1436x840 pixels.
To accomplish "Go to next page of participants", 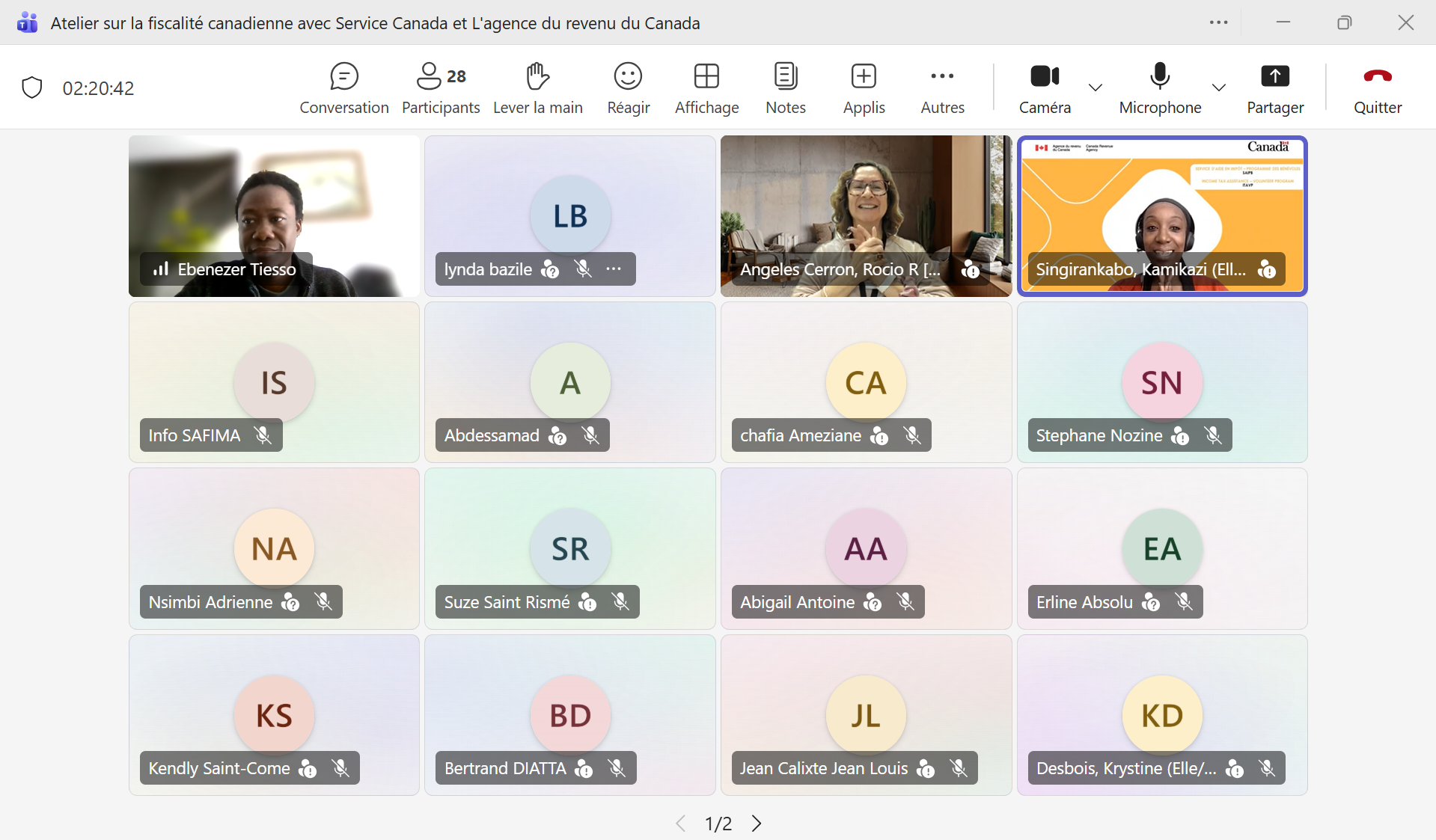I will point(757,824).
